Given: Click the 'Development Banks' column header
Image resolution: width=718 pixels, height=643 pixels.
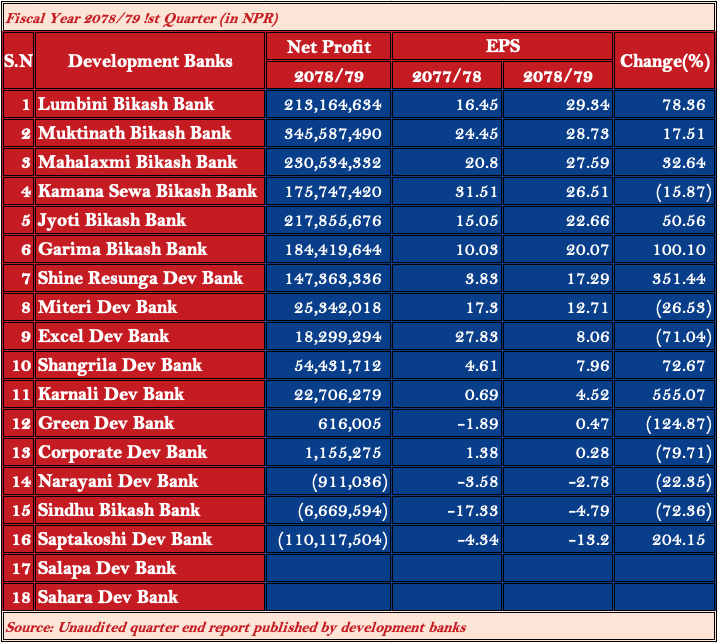Looking at the screenshot, I should pos(150,61).
